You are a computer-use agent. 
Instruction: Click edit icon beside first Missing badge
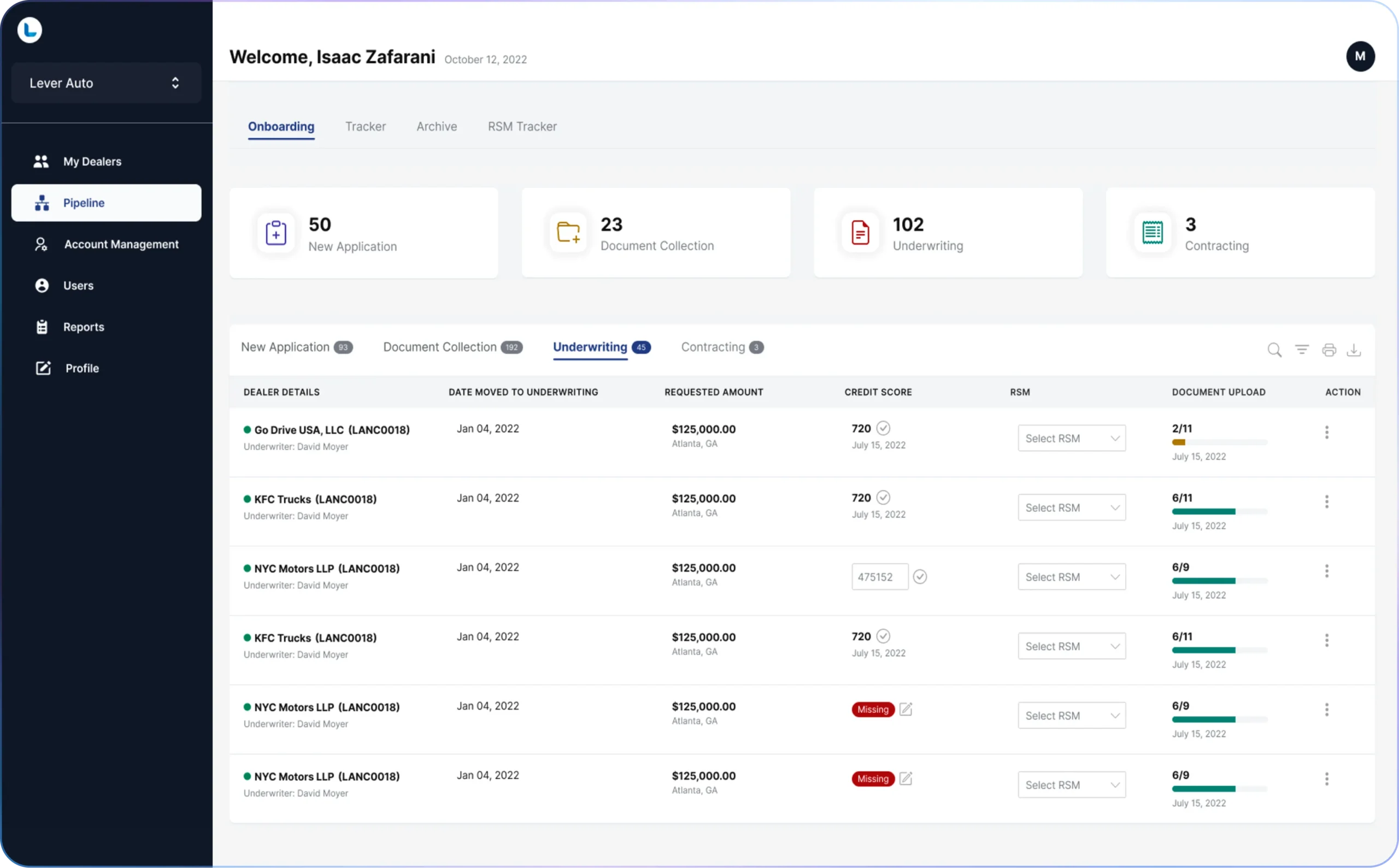tap(906, 709)
